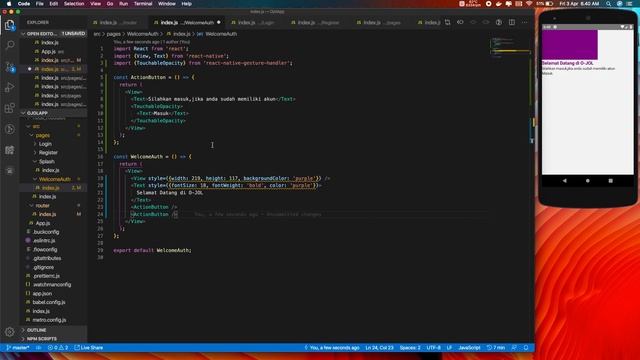
Task: Open errors and warnings count in status bar
Action: [58, 348]
